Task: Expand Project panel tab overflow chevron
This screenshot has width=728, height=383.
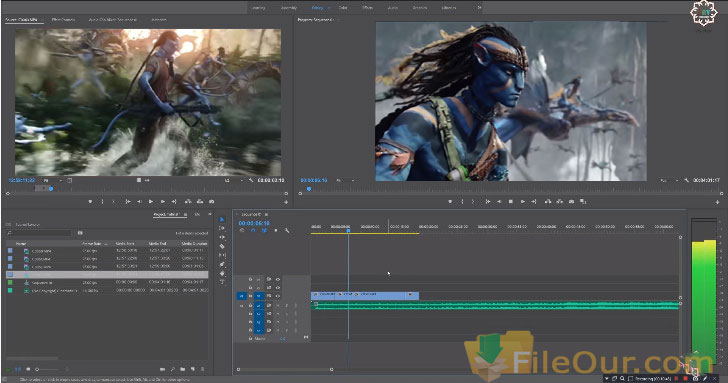Action: click(209, 214)
